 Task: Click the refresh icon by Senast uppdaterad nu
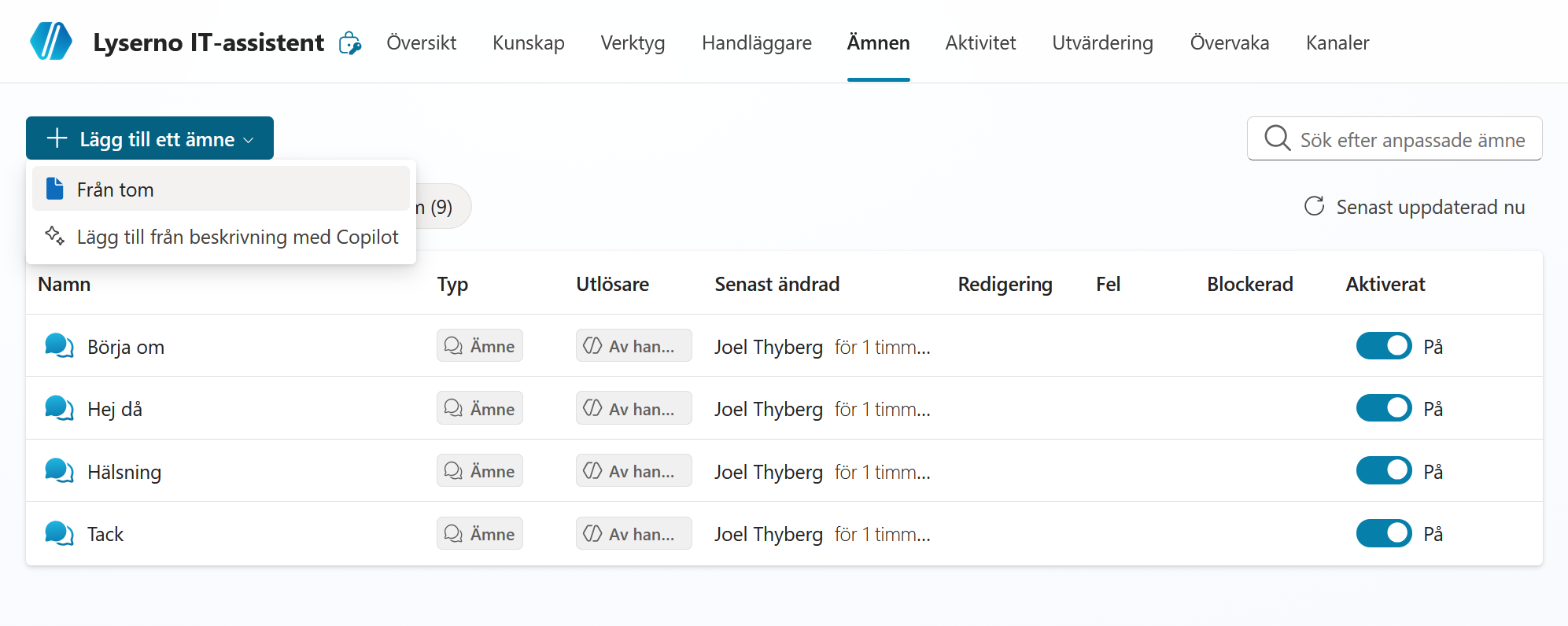coord(1315,206)
